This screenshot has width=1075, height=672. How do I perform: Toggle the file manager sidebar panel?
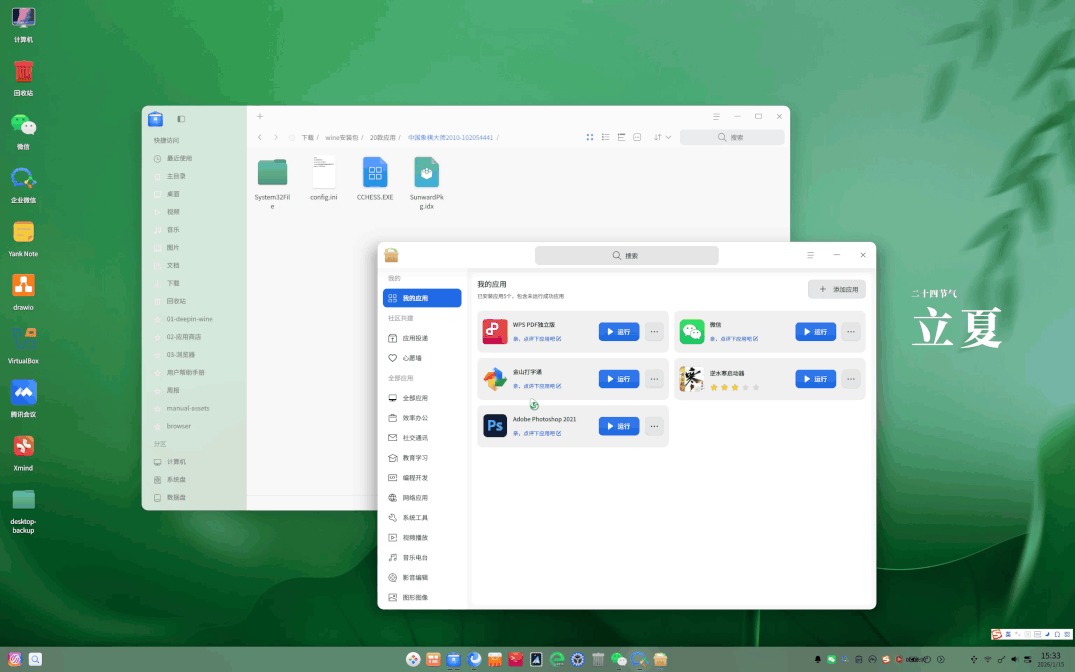[x=181, y=119]
